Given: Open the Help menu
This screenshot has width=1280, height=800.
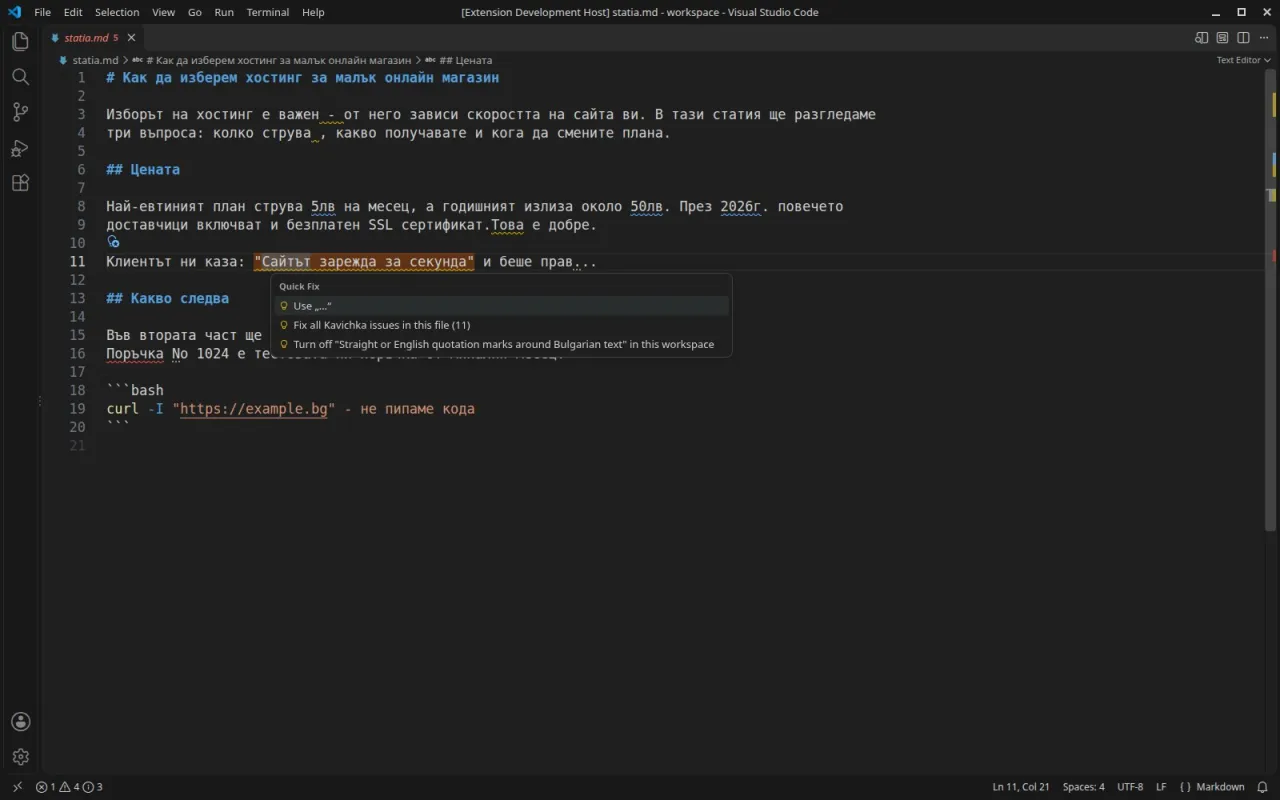Looking at the screenshot, I should [313, 12].
